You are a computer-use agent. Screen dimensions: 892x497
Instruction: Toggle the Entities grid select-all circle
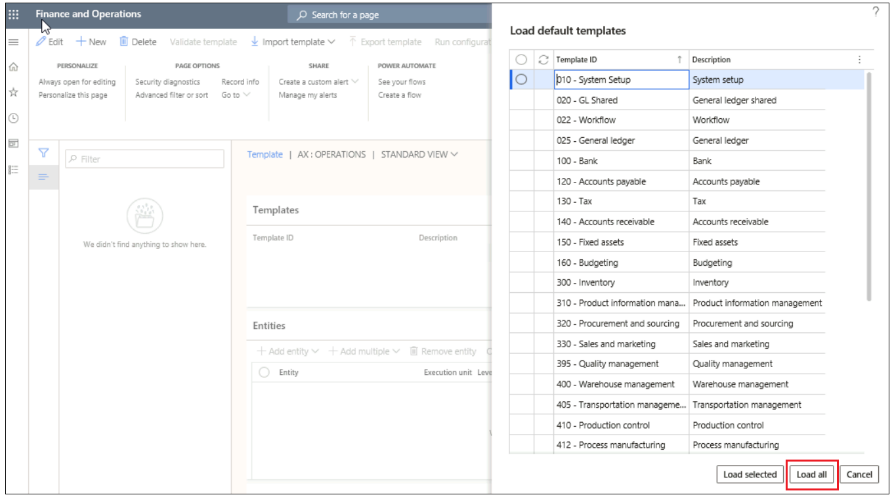pos(264,372)
